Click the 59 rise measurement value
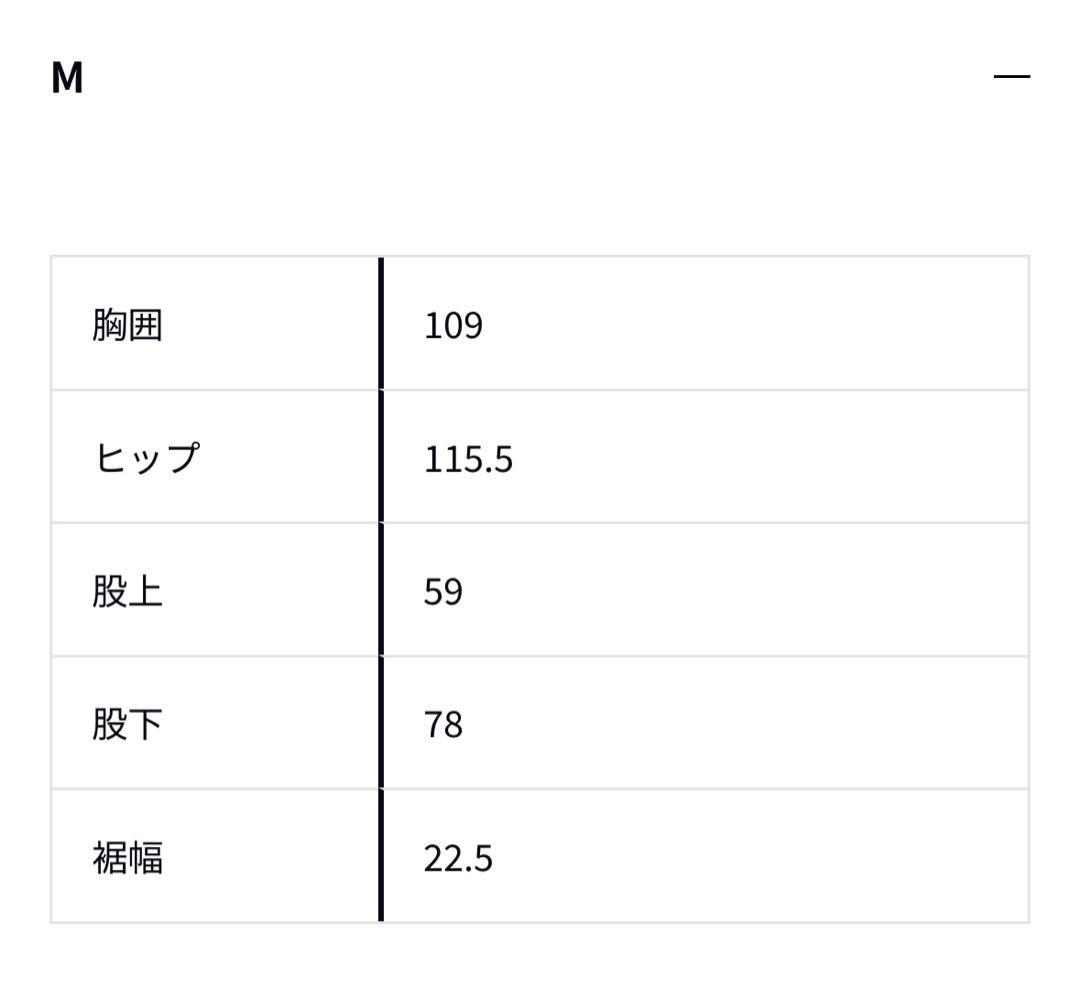The width and height of the screenshot is (1080, 991). pos(443,591)
